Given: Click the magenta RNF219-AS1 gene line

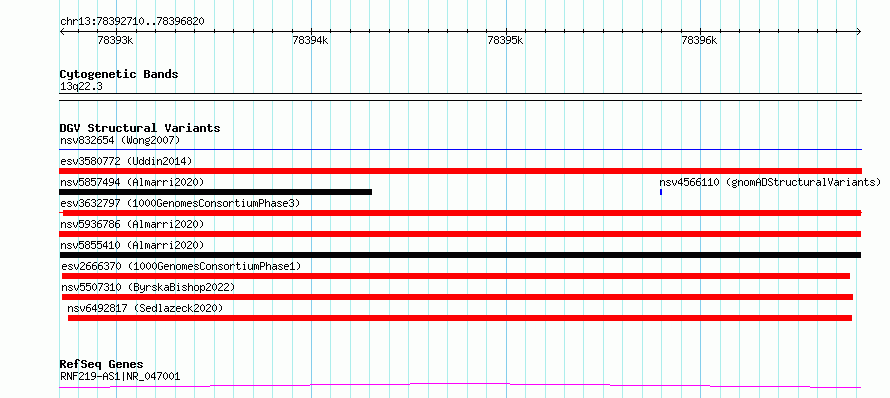Looking at the screenshot, I should [x=460, y=386].
